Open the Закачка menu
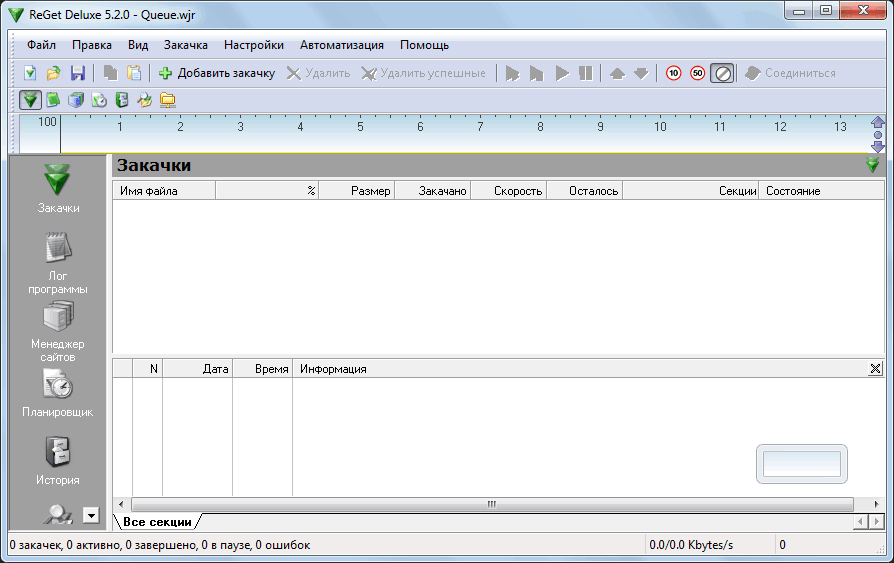Viewport: 894px width, 563px height. click(x=185, y=45)
